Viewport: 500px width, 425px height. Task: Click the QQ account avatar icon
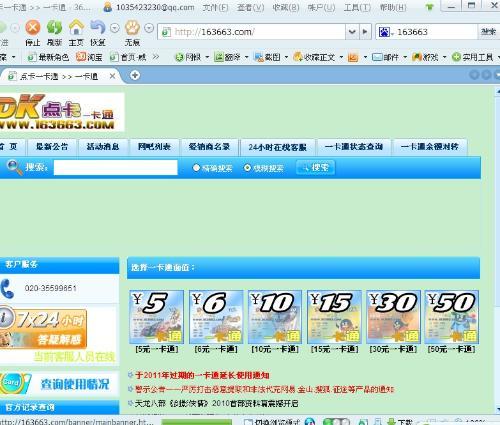click(x=107, y=7)
